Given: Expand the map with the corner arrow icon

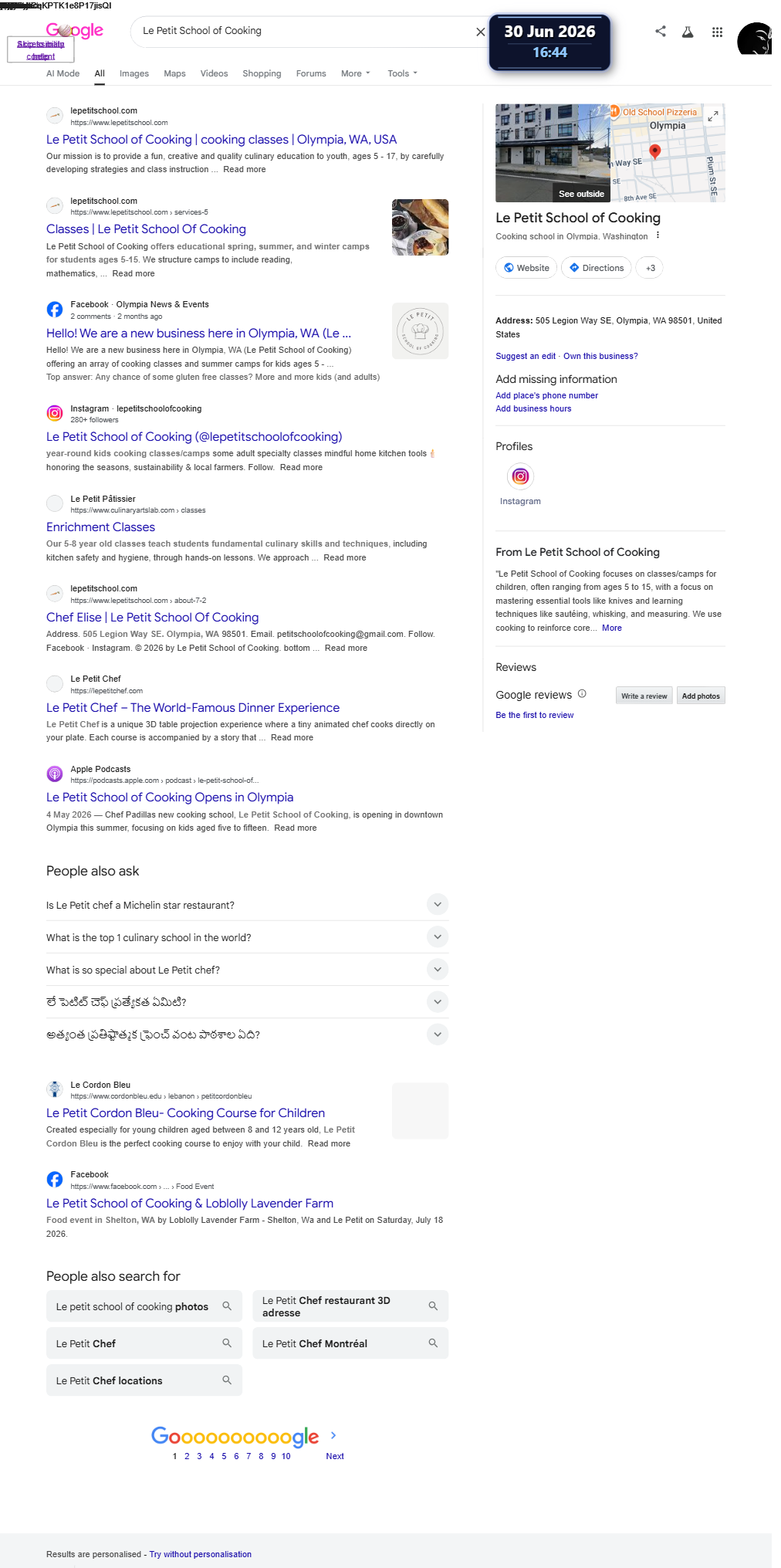Looking at the screenshot, I should (x=714, y=115).
